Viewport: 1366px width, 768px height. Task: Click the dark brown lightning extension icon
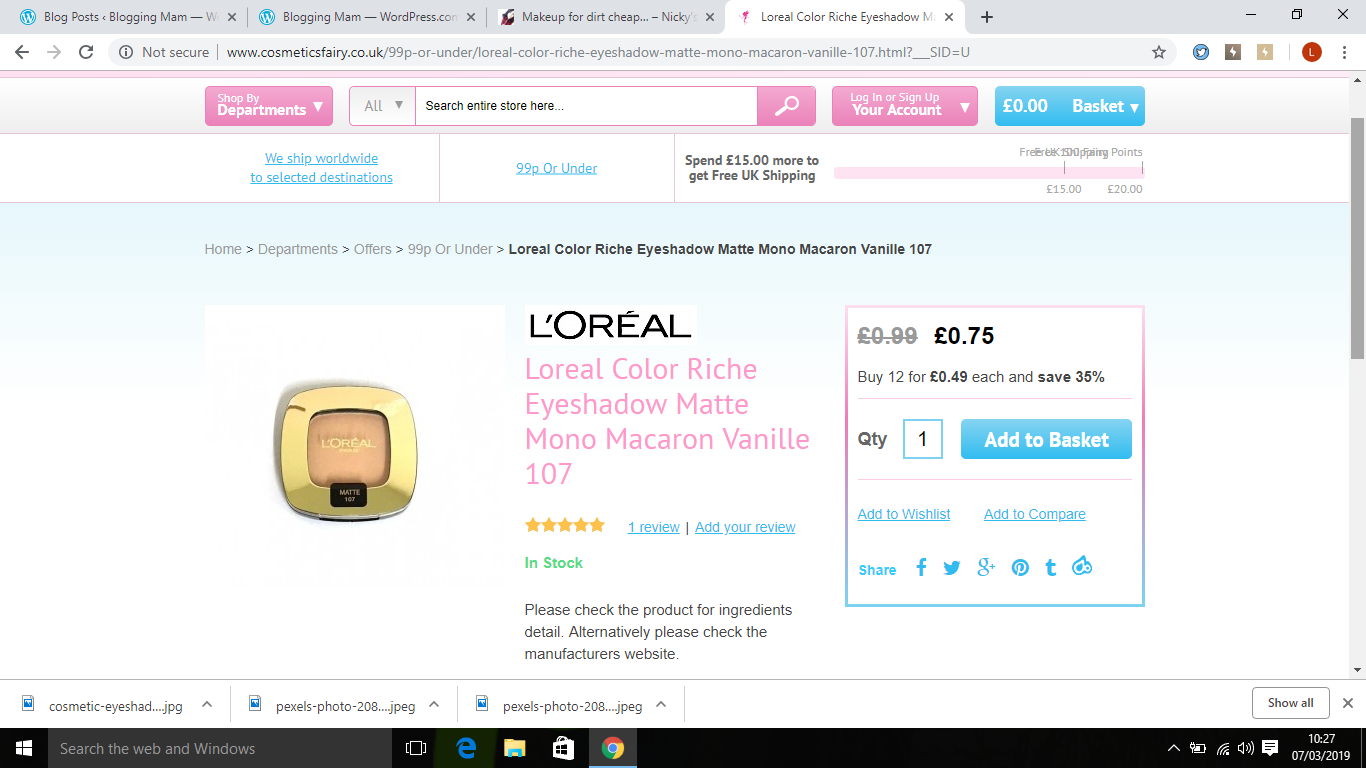1233,52
